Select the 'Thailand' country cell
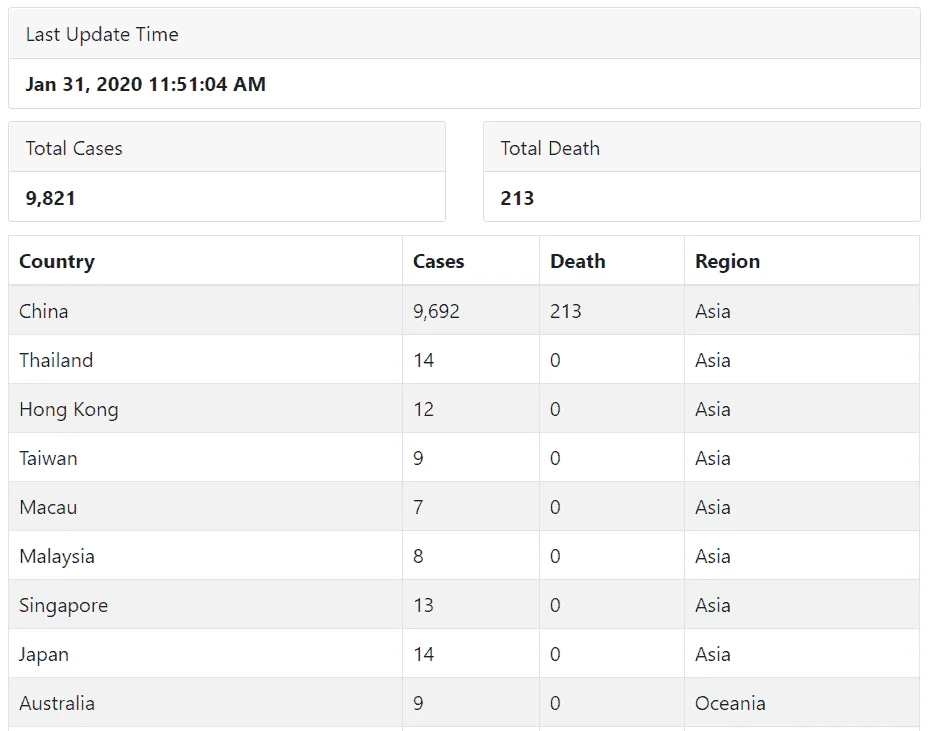 coord(206,360)
